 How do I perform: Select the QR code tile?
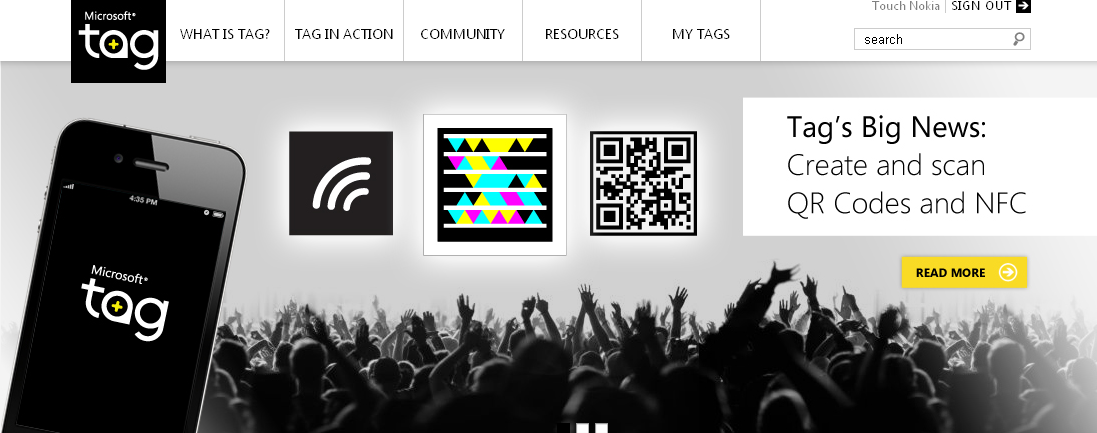[643, 183]
